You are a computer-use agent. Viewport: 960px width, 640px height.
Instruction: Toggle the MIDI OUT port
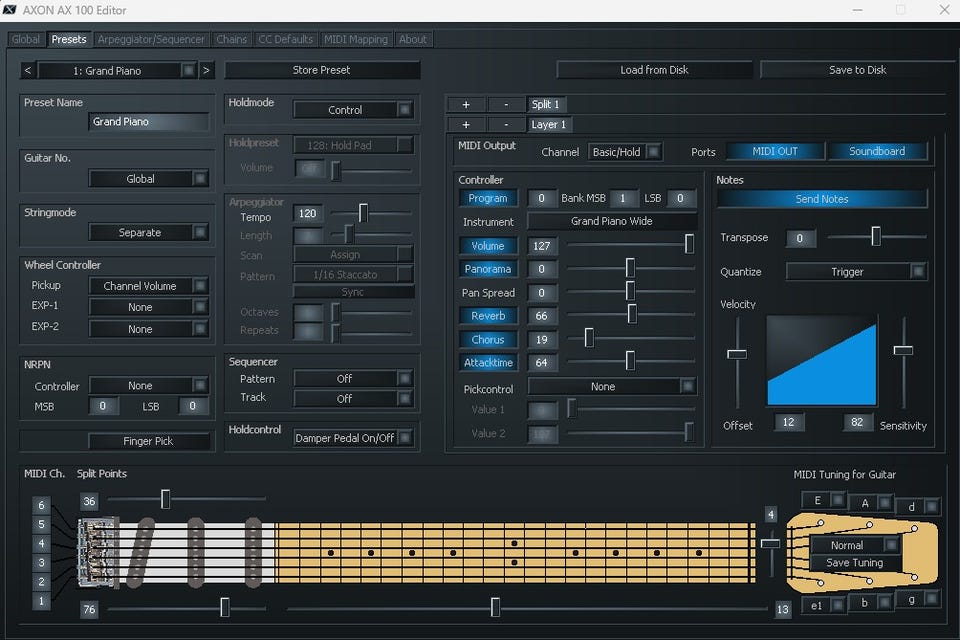[x=775, y=151]
